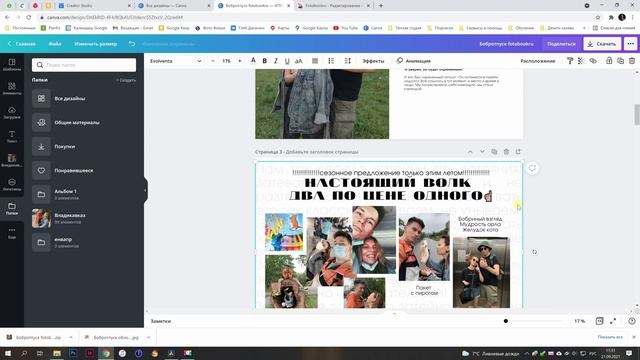Image resolution: width=640 pixels, height=360 pixels.
Task: Open the Покупки folder
Action: click(84, 147)
